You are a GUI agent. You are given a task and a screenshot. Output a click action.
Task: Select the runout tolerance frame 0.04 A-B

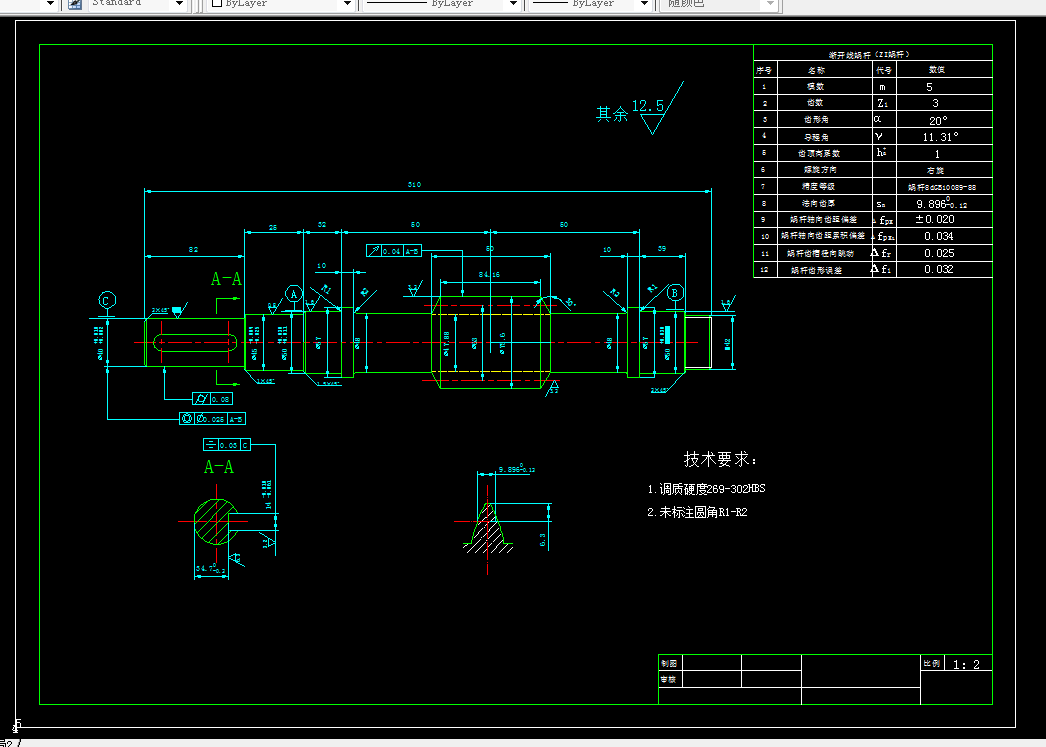tap(394, 251)
